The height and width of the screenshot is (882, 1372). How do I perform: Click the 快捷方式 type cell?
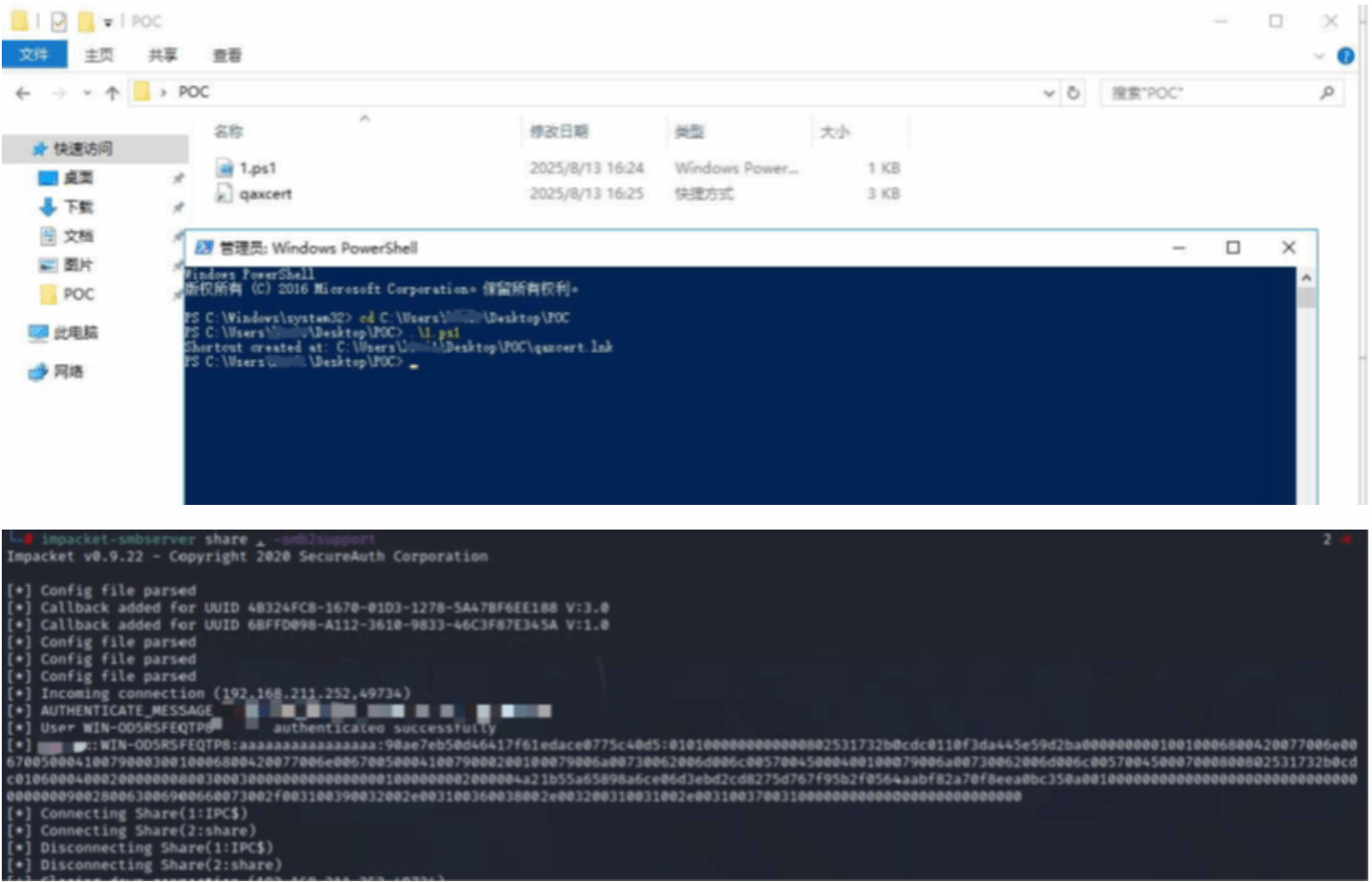click(703, 194)
